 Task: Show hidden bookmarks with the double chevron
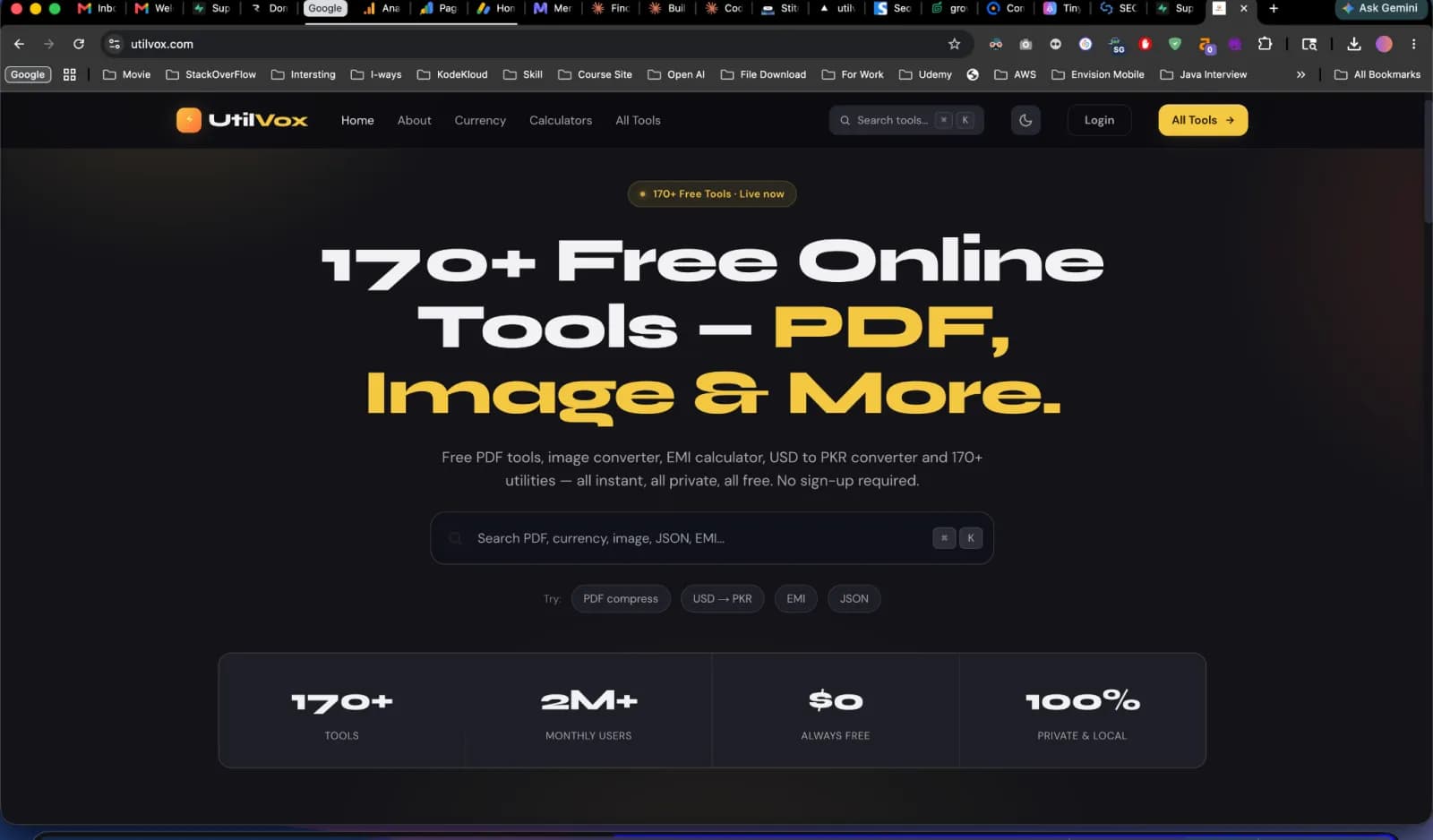coord(1300,74)
